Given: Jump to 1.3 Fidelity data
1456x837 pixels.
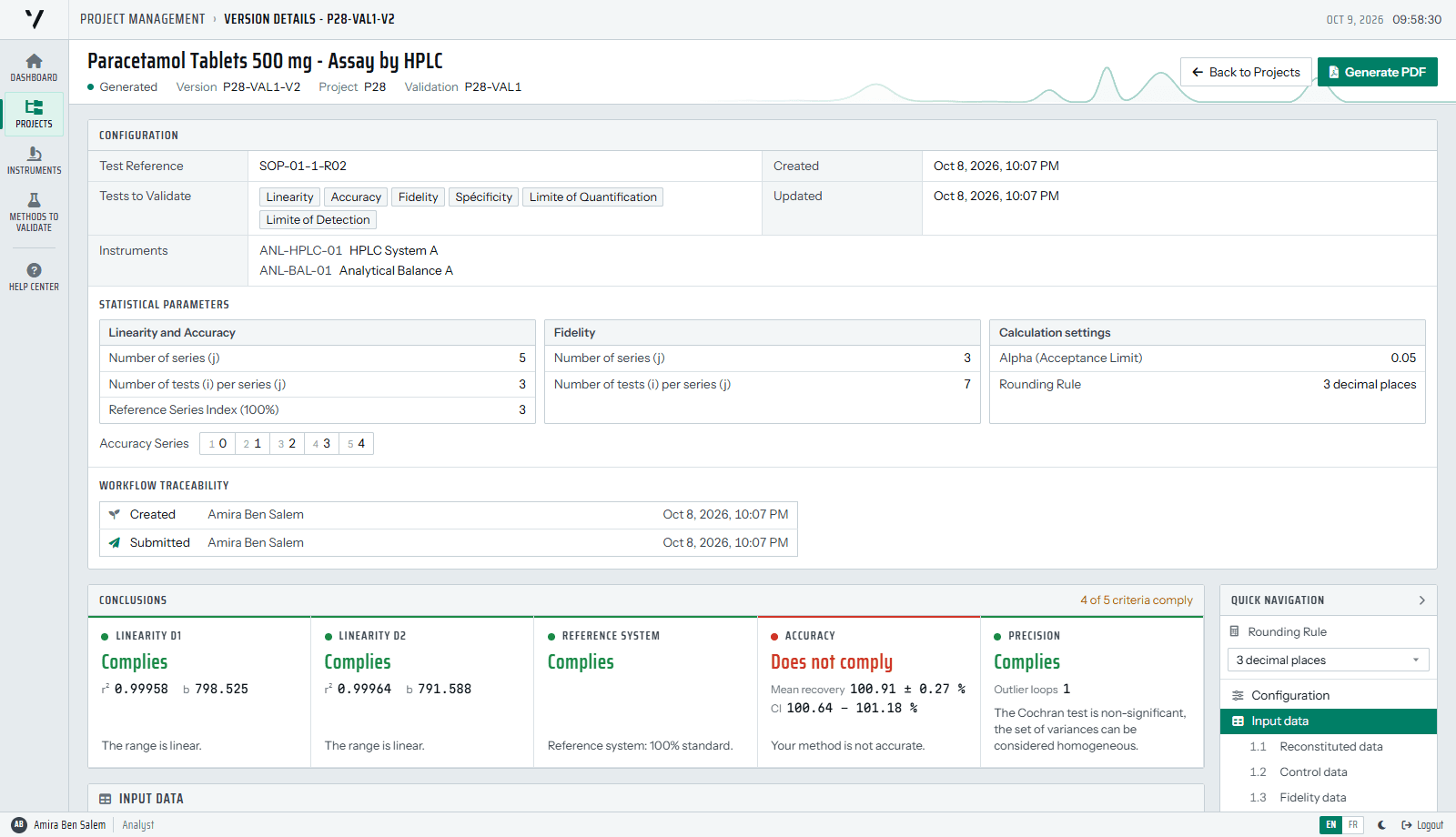Looking at the screenshot, I should (1328, 797).
